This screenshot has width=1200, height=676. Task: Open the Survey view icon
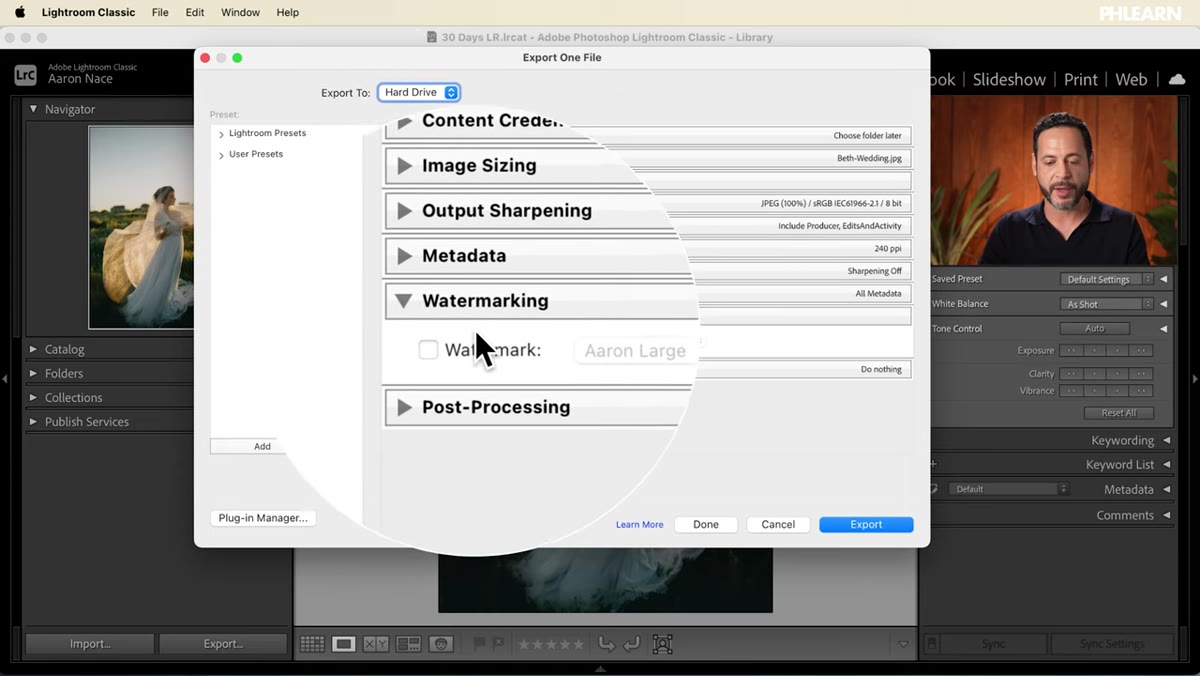pyautogui.click(x=408, y=644)
